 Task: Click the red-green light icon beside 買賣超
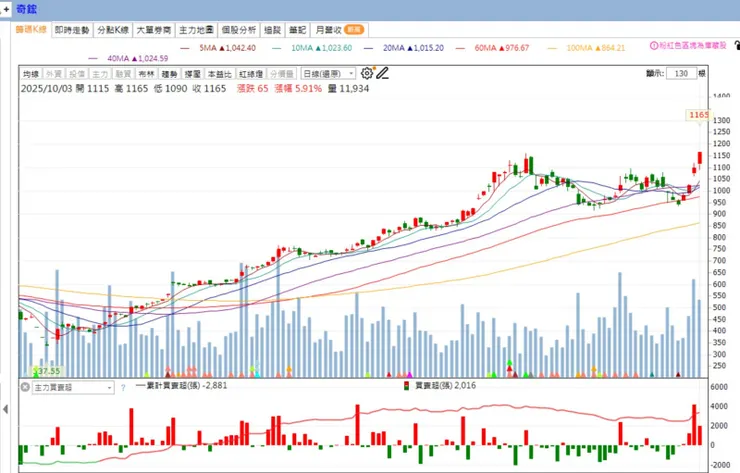click(406, 386)
